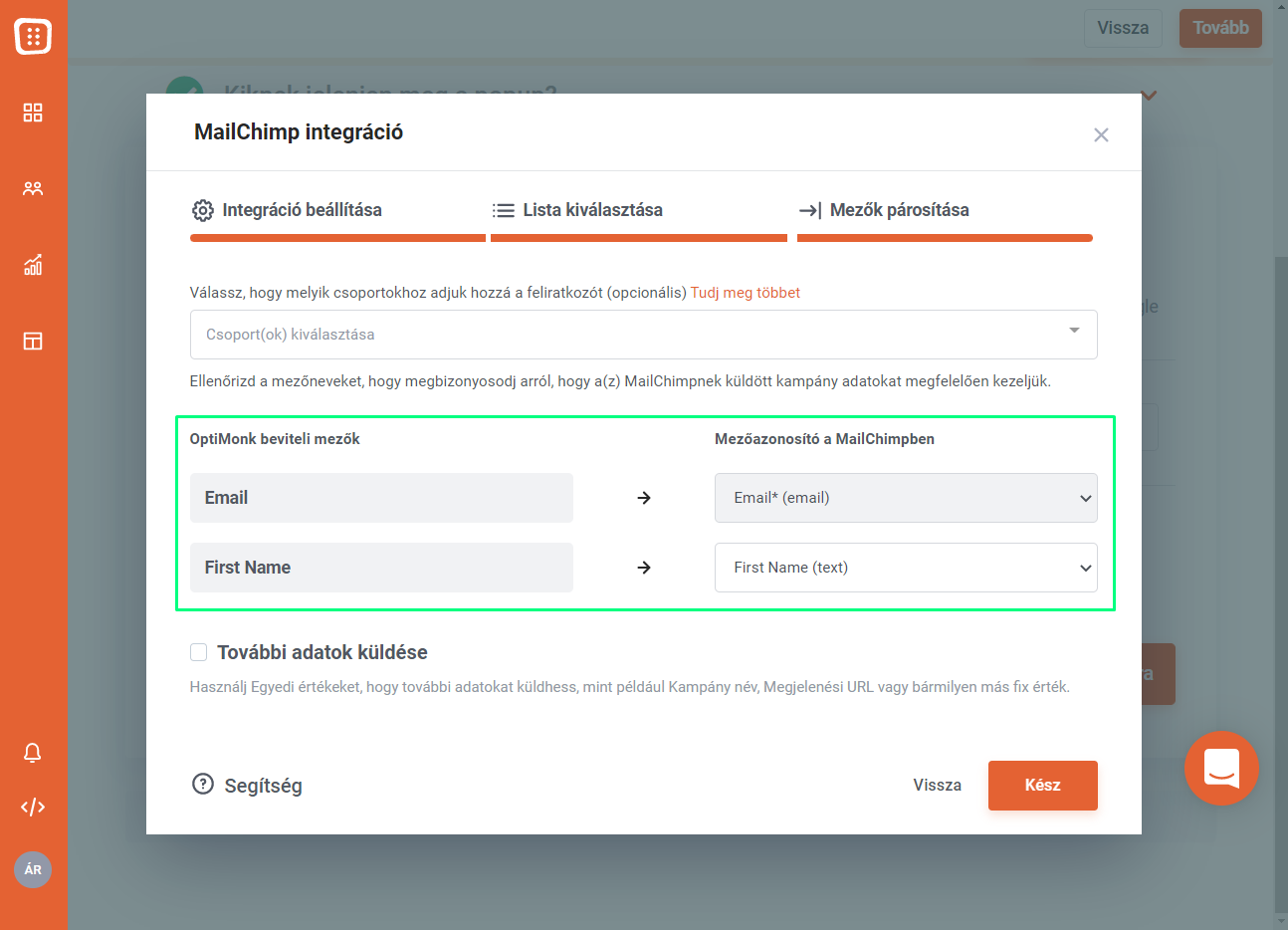Click the Email OptiMonk input field
This screenshot has height=930, width=1288.
coord(381,498)
